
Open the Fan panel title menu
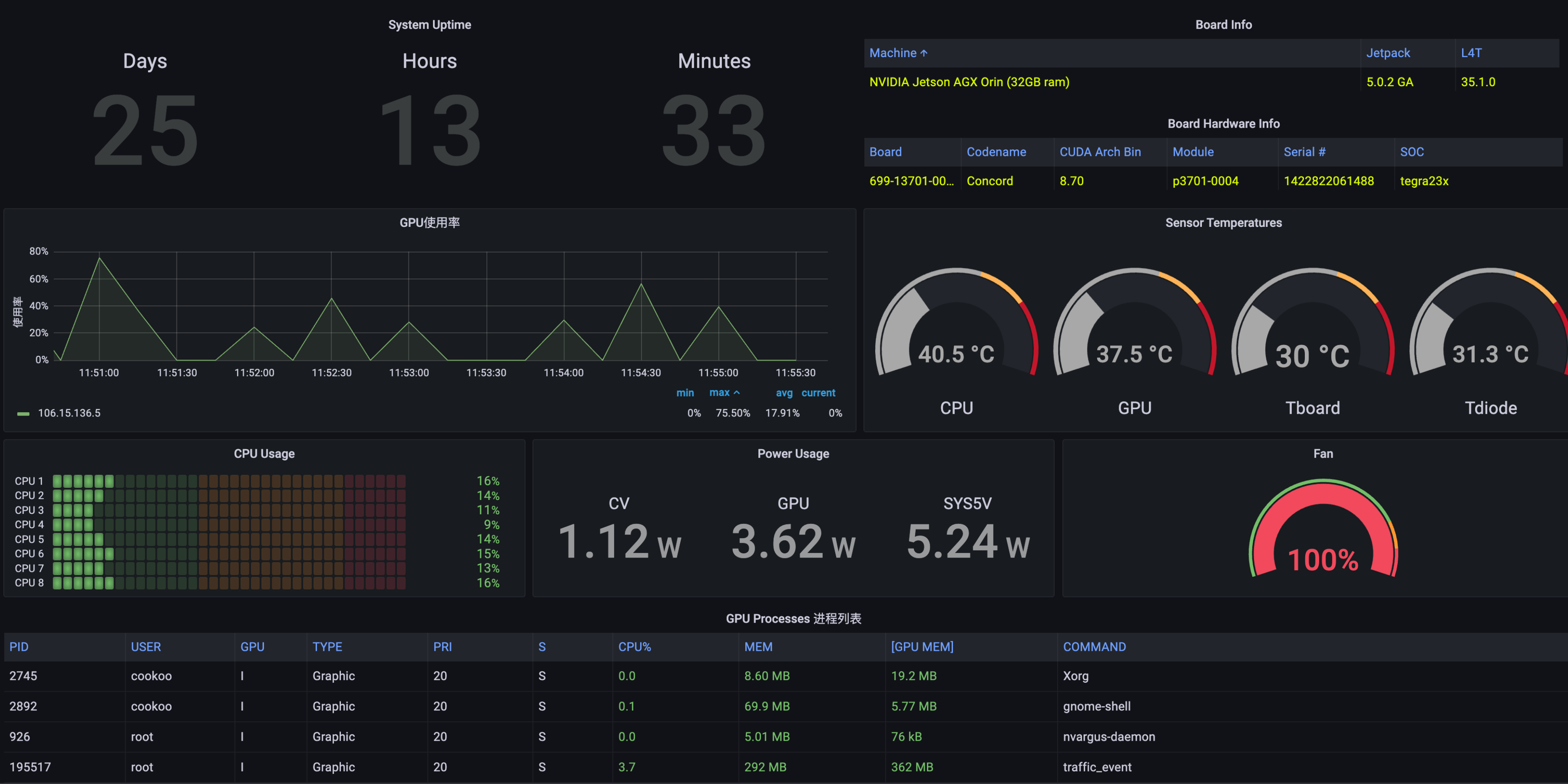click(x=1323, y=453)
